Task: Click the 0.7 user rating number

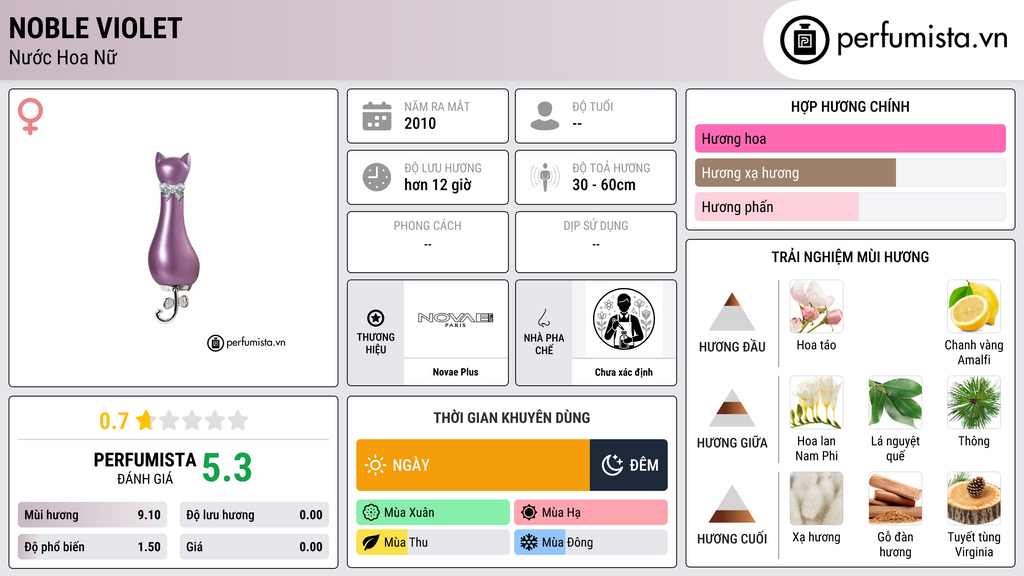Action: tap(114, 421)
